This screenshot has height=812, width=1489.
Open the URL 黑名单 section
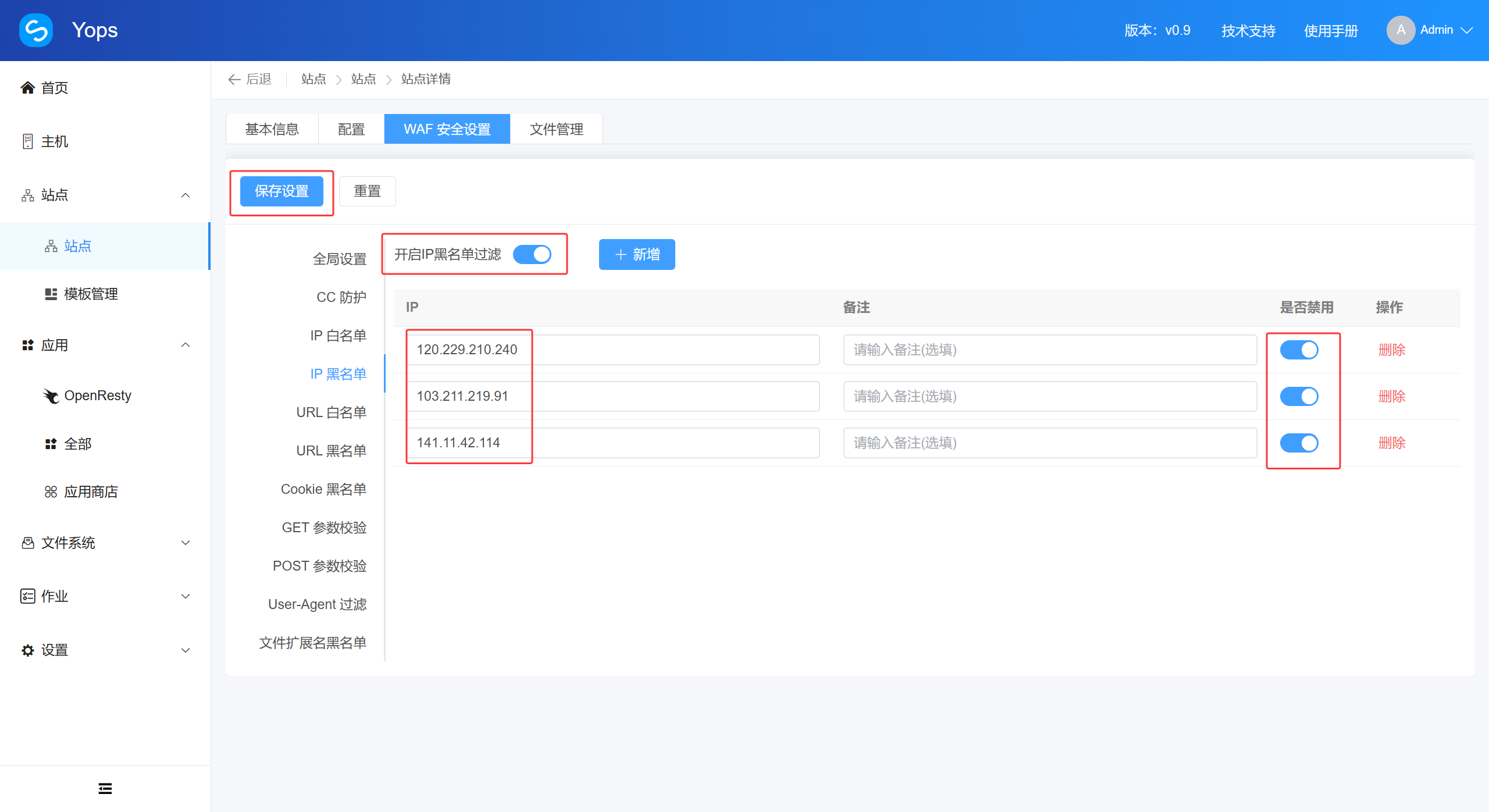point(332,451)
